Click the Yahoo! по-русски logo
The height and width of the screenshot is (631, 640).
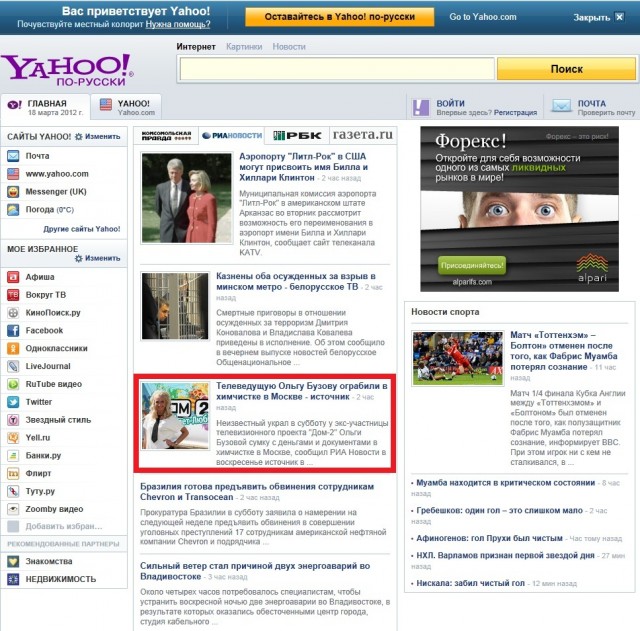67,70
